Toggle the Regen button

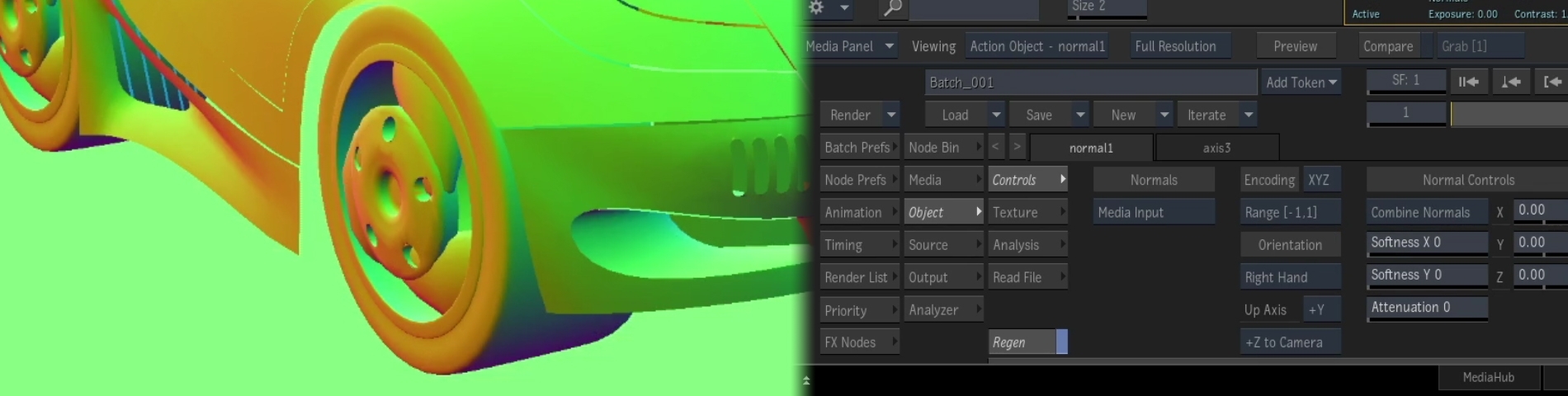[x=1027, y=342]
